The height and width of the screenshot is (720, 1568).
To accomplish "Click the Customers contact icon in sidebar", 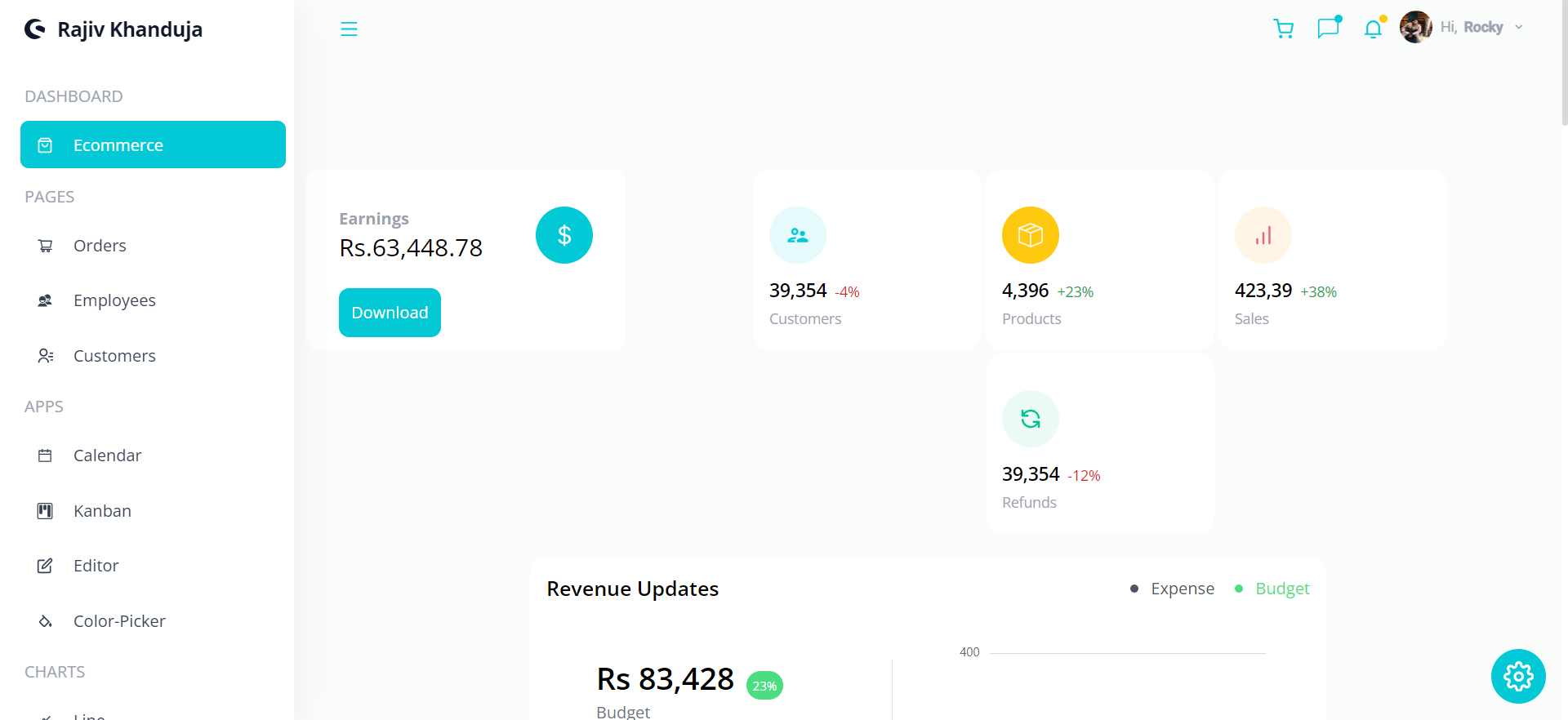I will click(x=45, y=356).
